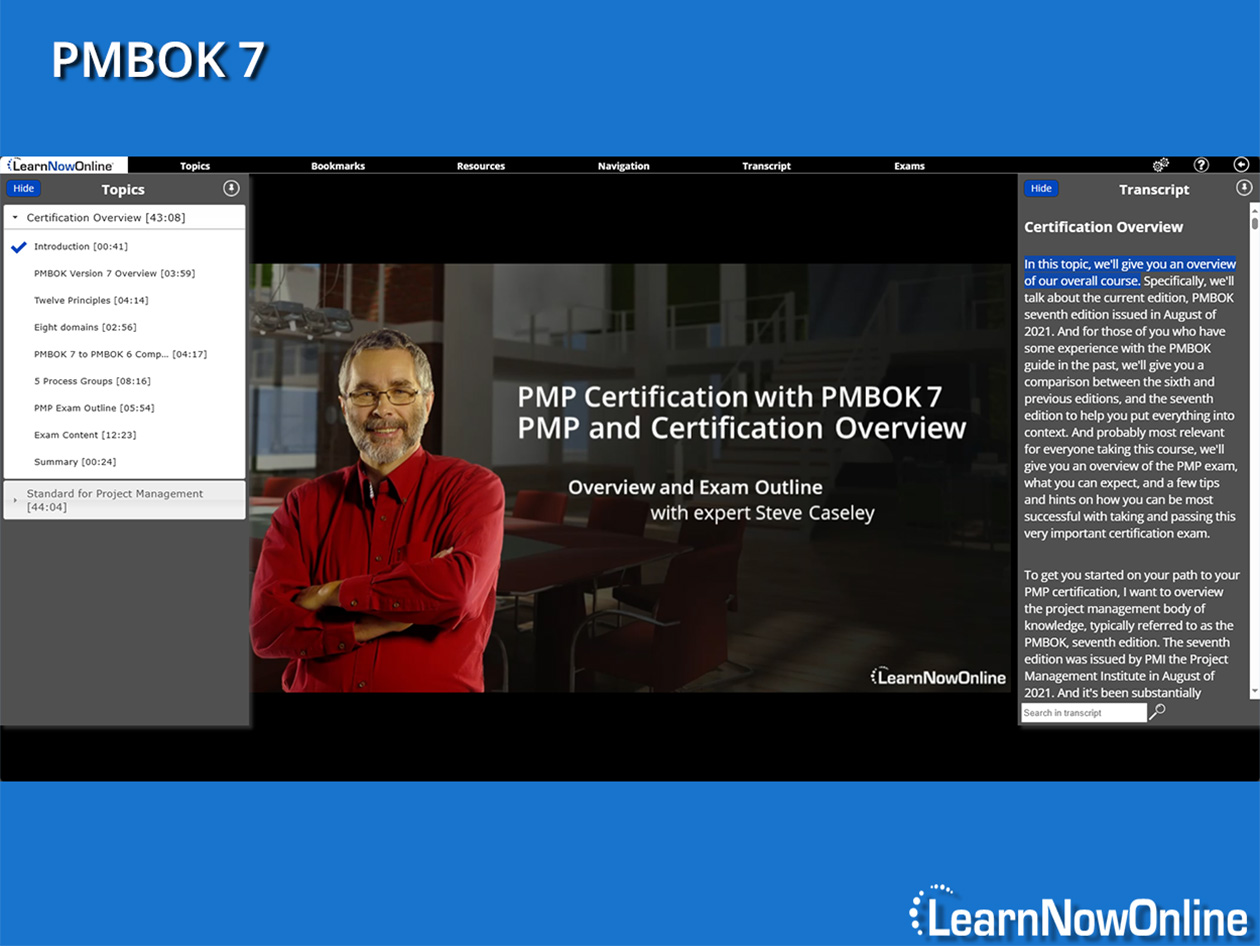Hide the Topics panel

pyautogui.click(x=23, y=188)
